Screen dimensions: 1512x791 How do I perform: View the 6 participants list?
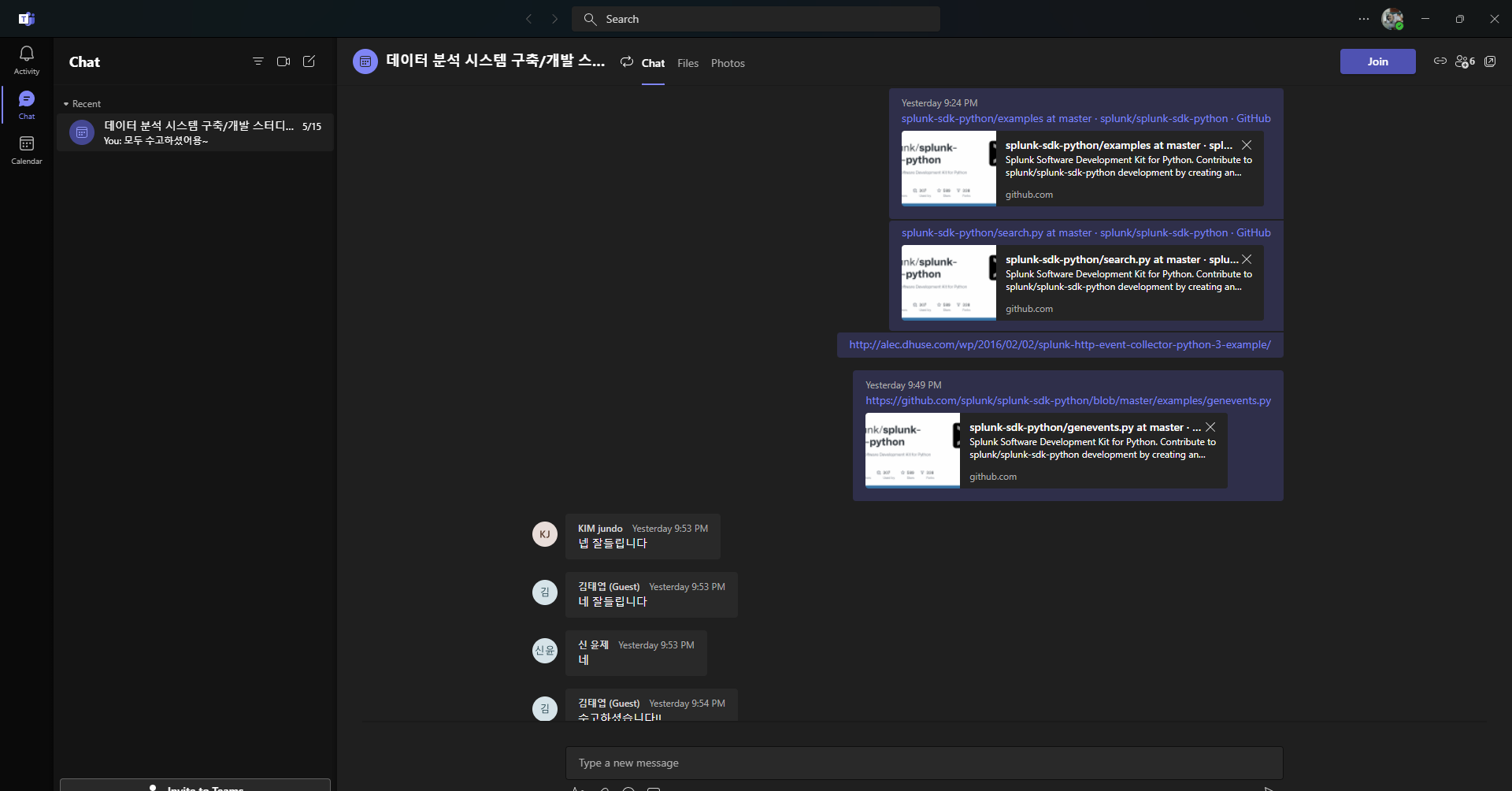(x=1465, y=61)
